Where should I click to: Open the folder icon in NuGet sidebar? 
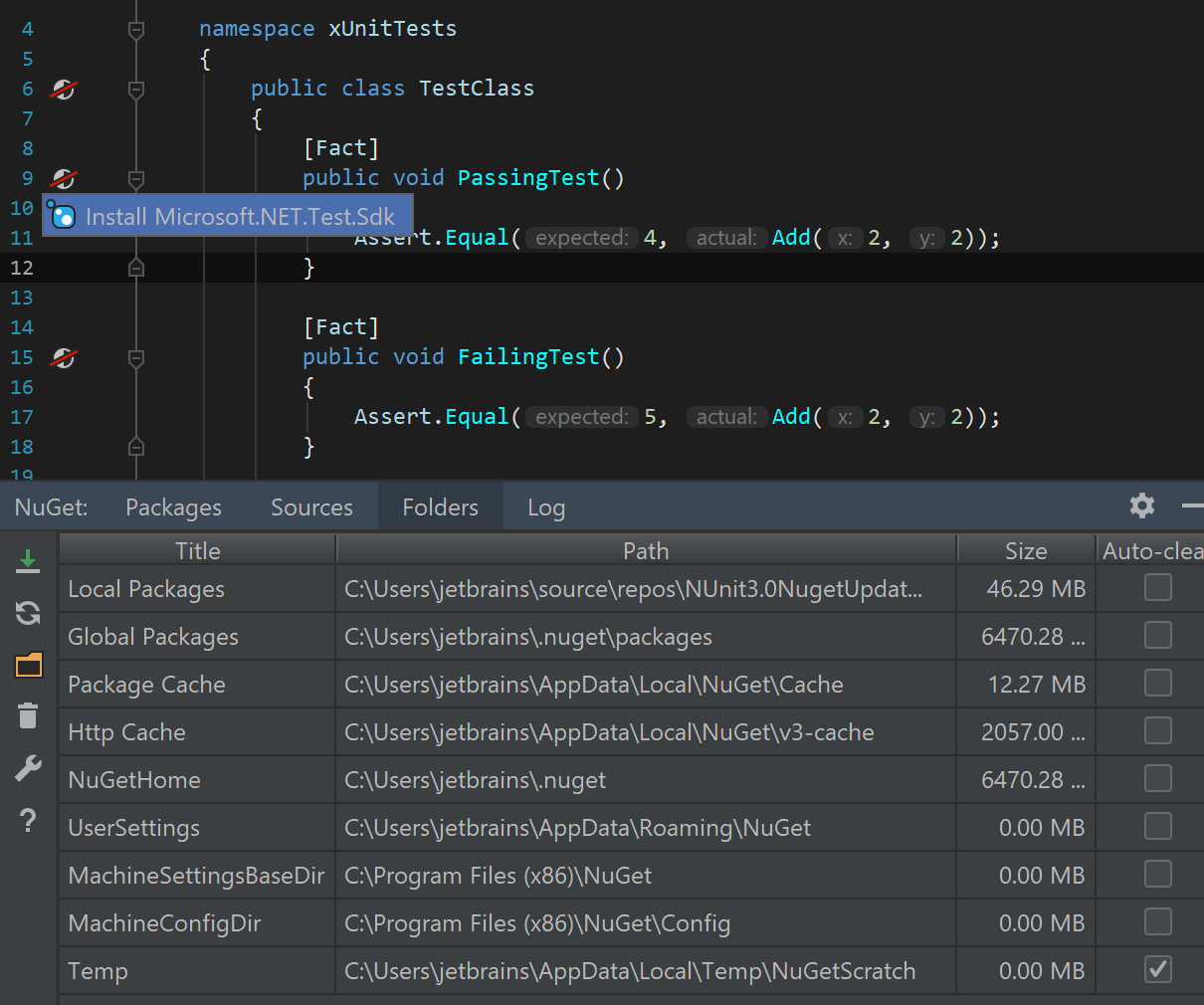pos(28,665)
